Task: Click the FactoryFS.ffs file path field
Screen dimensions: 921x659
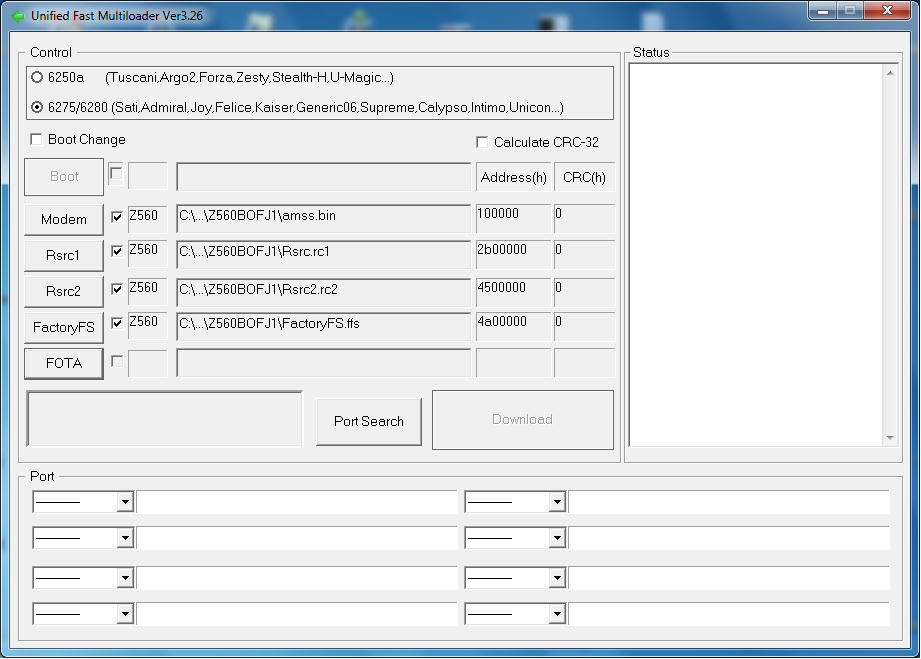Action: 324,325
